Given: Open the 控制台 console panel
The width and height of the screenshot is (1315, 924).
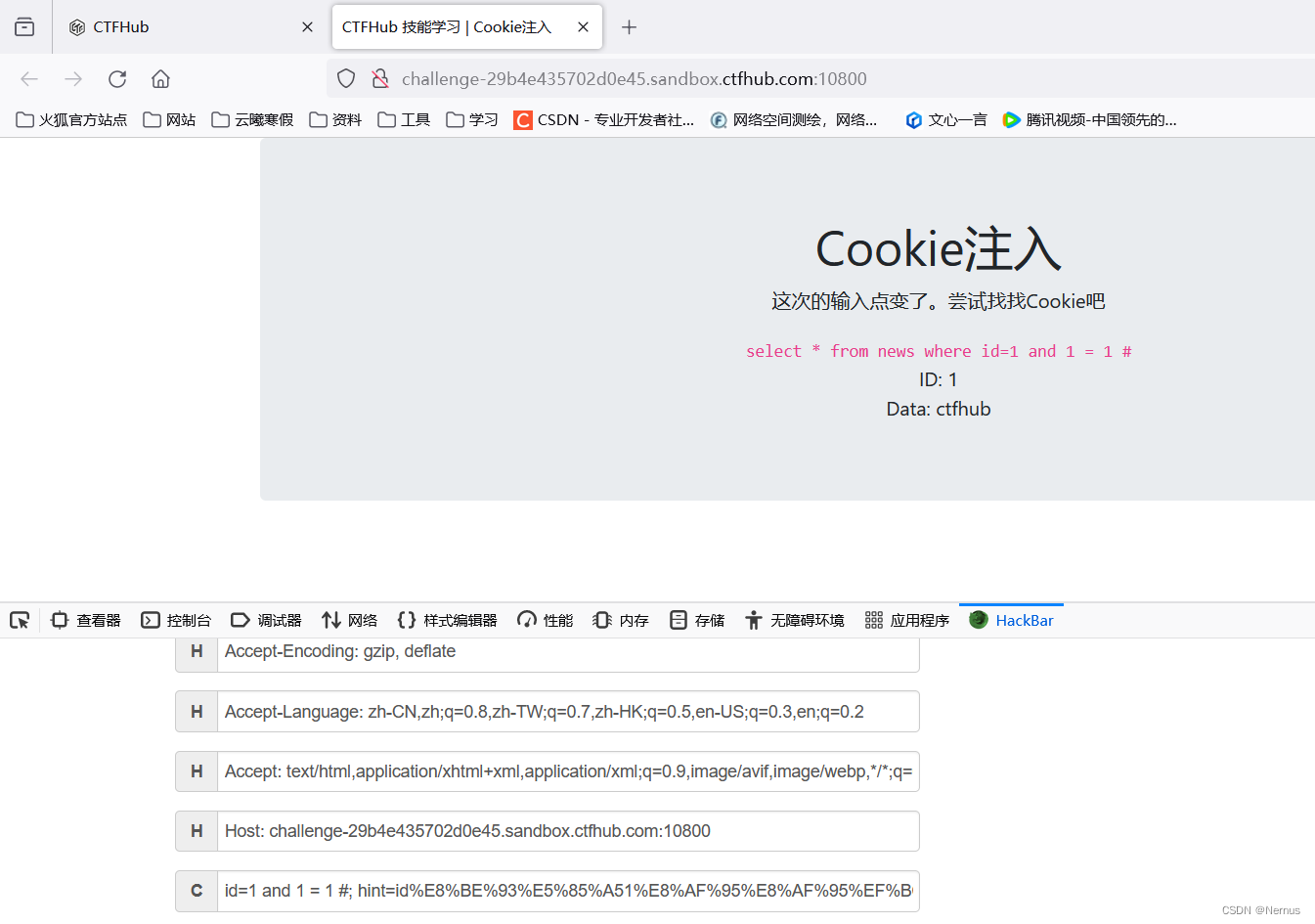Looking at the screenshot, I should 176,619.
